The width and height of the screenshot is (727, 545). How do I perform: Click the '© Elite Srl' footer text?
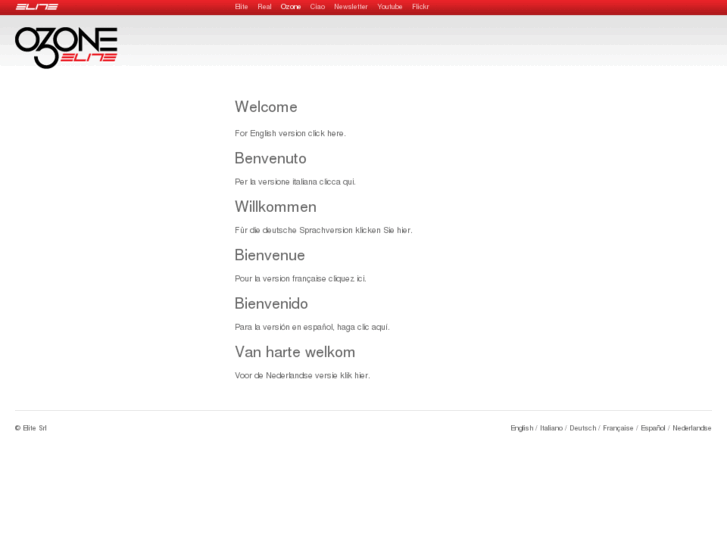click(x=31, y=428)
